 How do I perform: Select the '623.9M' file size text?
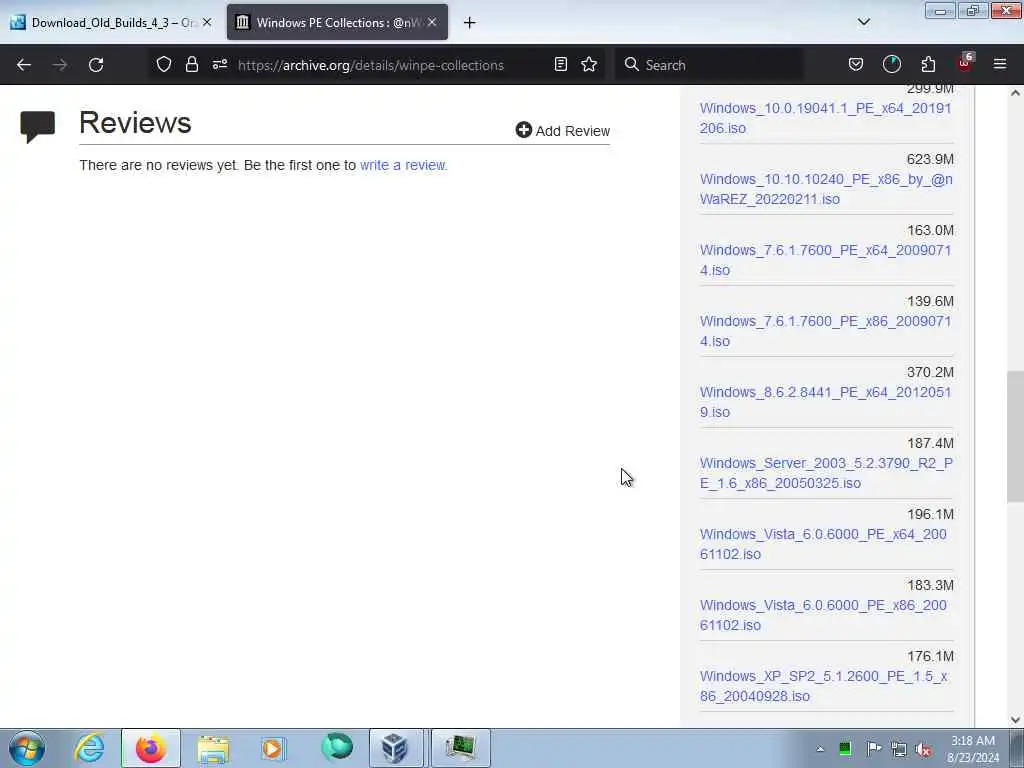click(930, 159)
